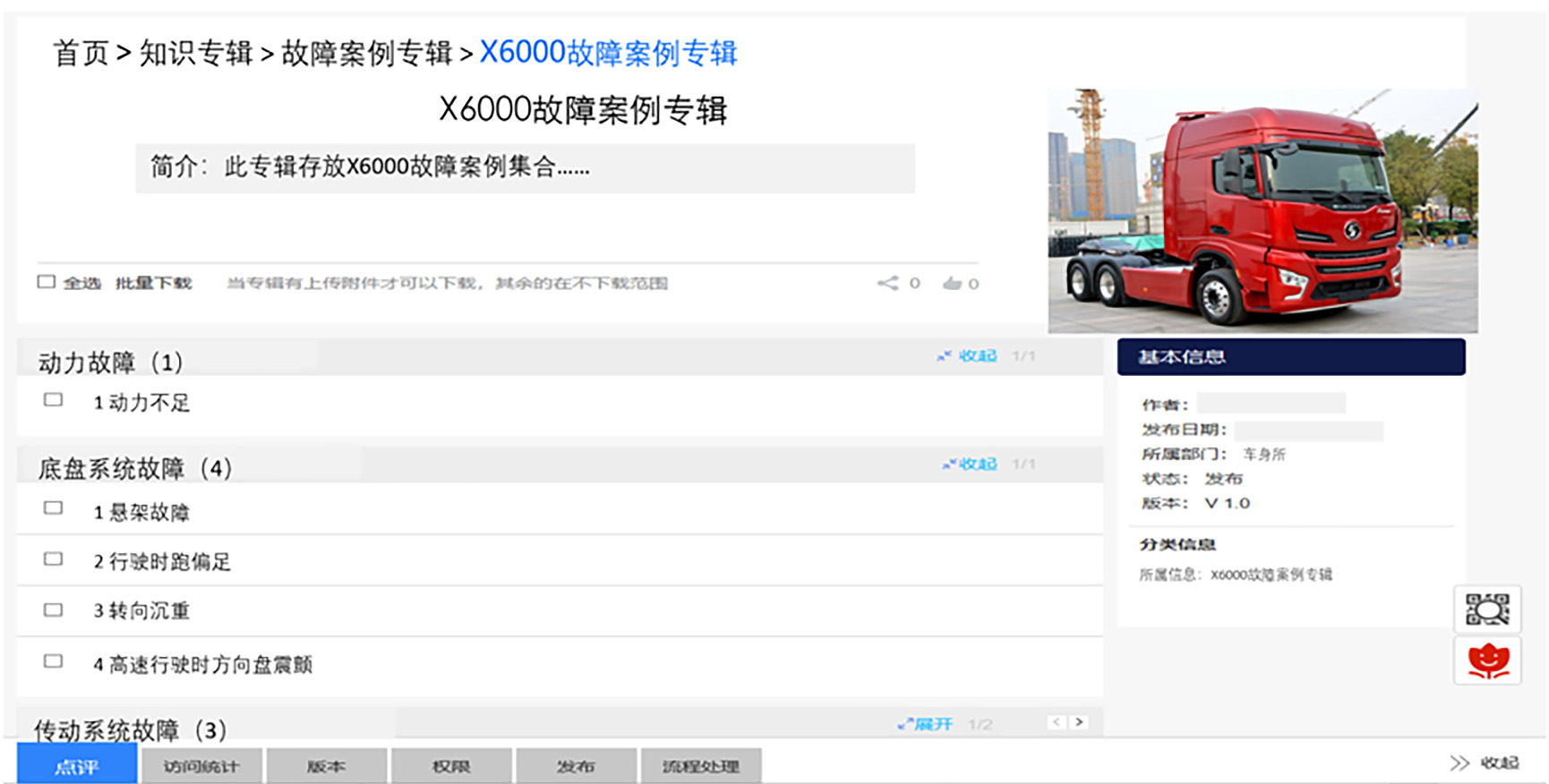Click the share icon
Screen dimensions: 1549x784
tap(887, 284)
